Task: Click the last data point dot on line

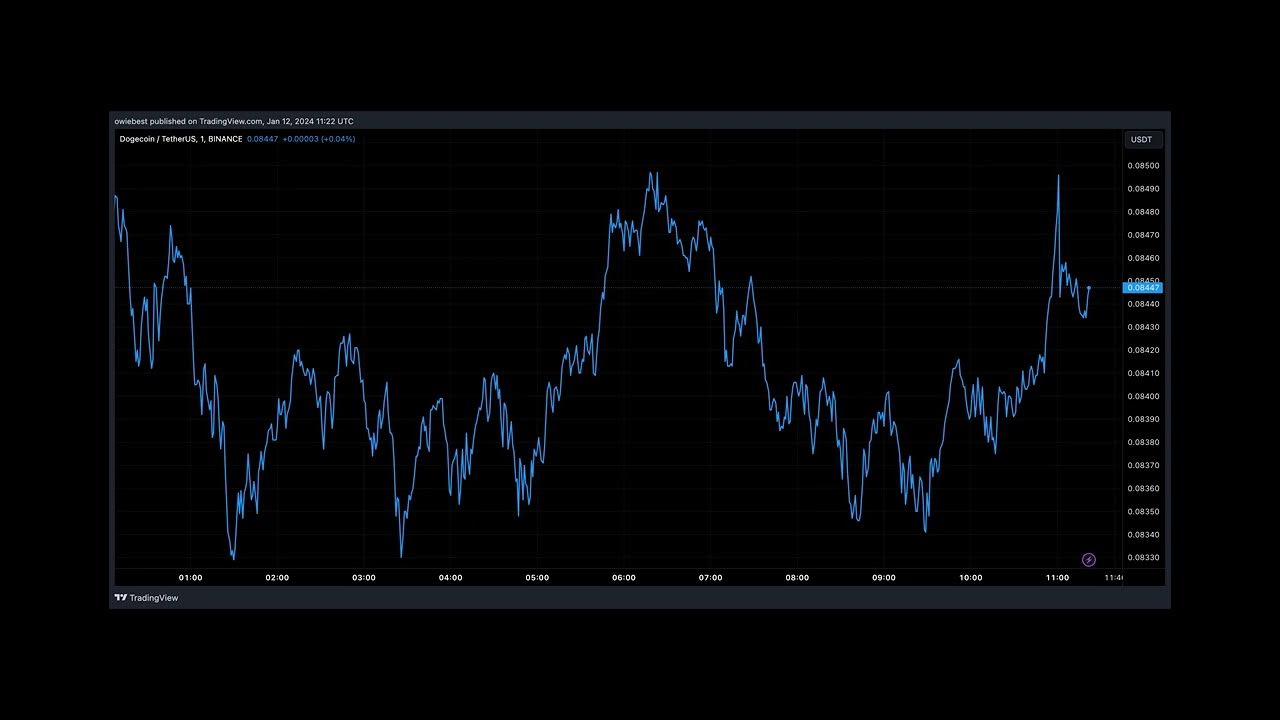Action: coord(1089,288)
